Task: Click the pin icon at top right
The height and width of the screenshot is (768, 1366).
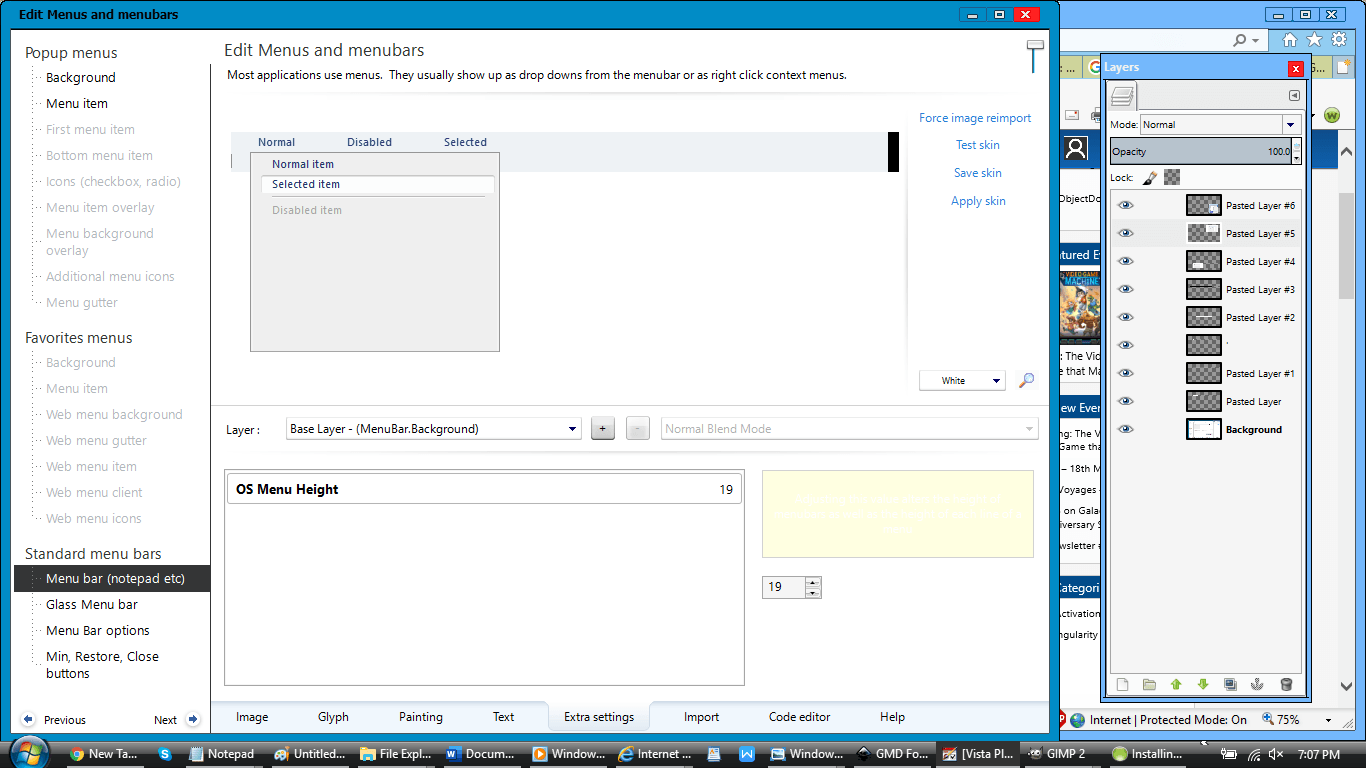Action: [1034, 56]
